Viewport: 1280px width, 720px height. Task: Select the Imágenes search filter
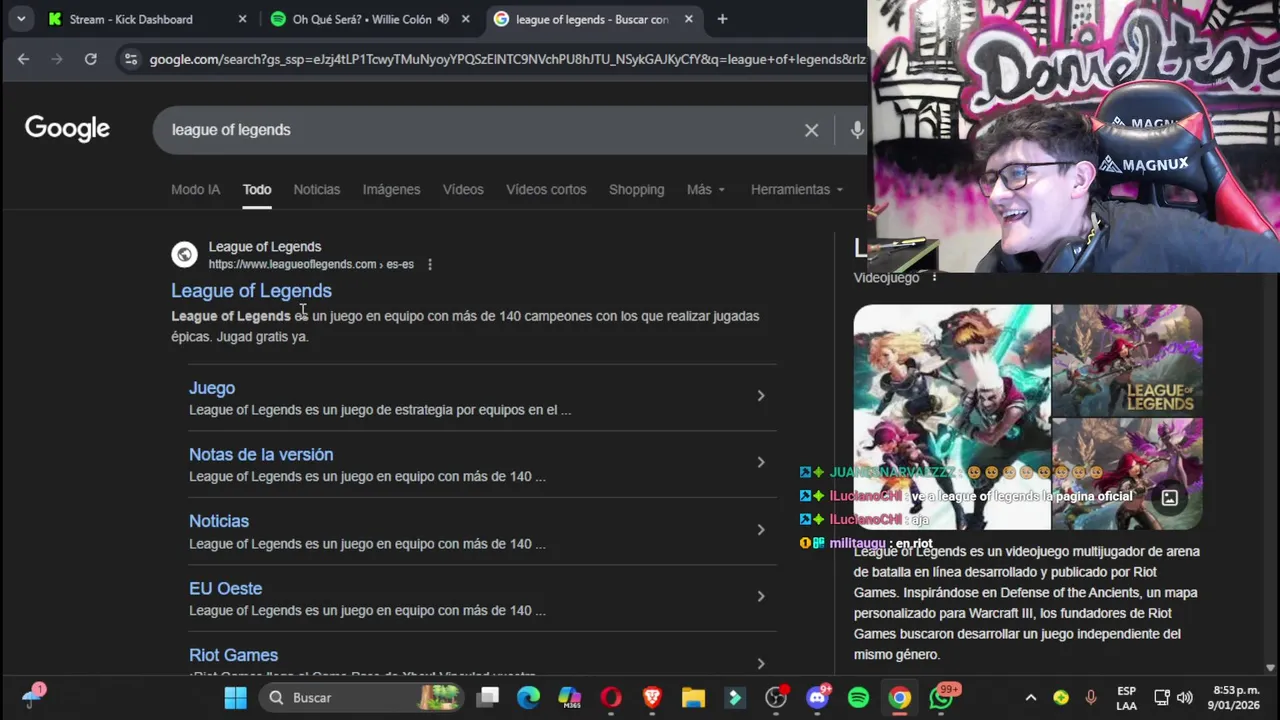(391, 189)
